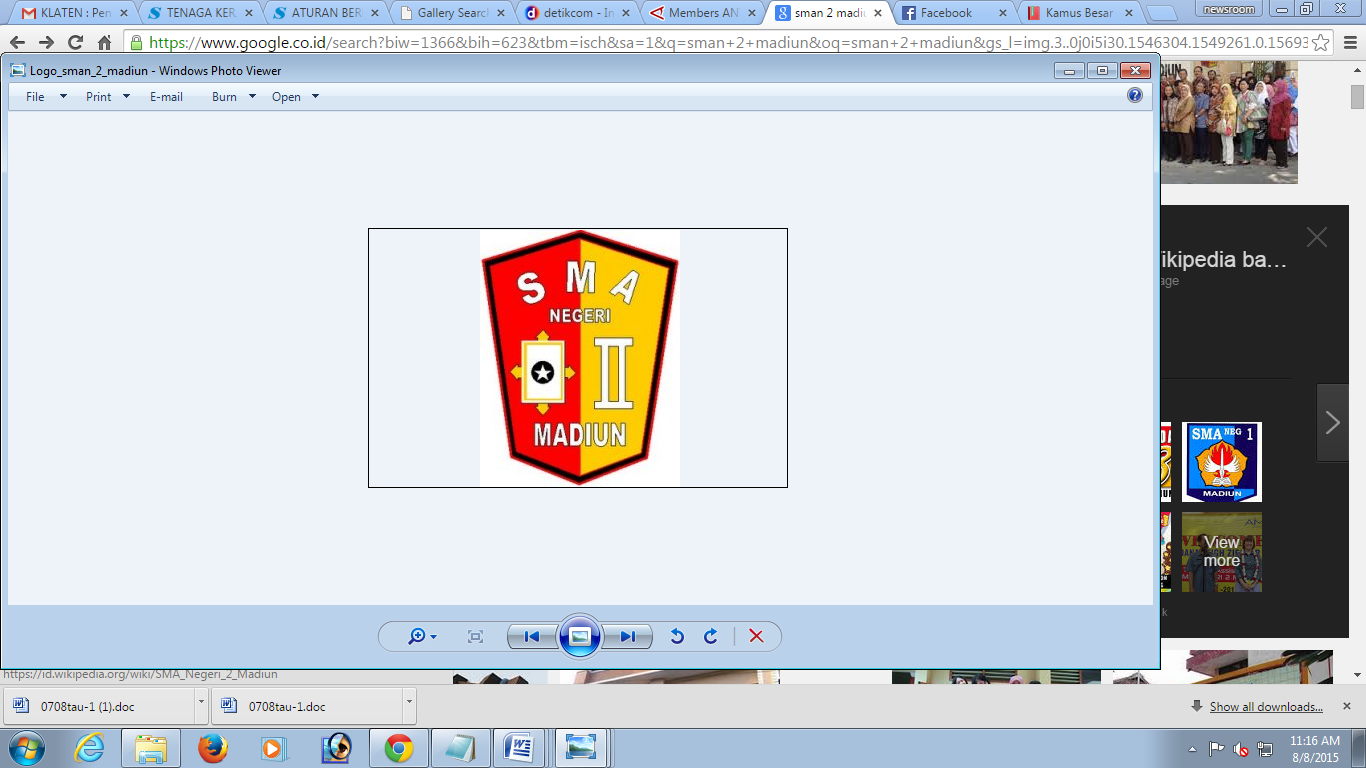Image resolution: width=1366 pixels, height=768 pixels.
Task: Expand options for 0708tau-1 (1).doc download
Action: pyautogui.click(x=201, y=706)
